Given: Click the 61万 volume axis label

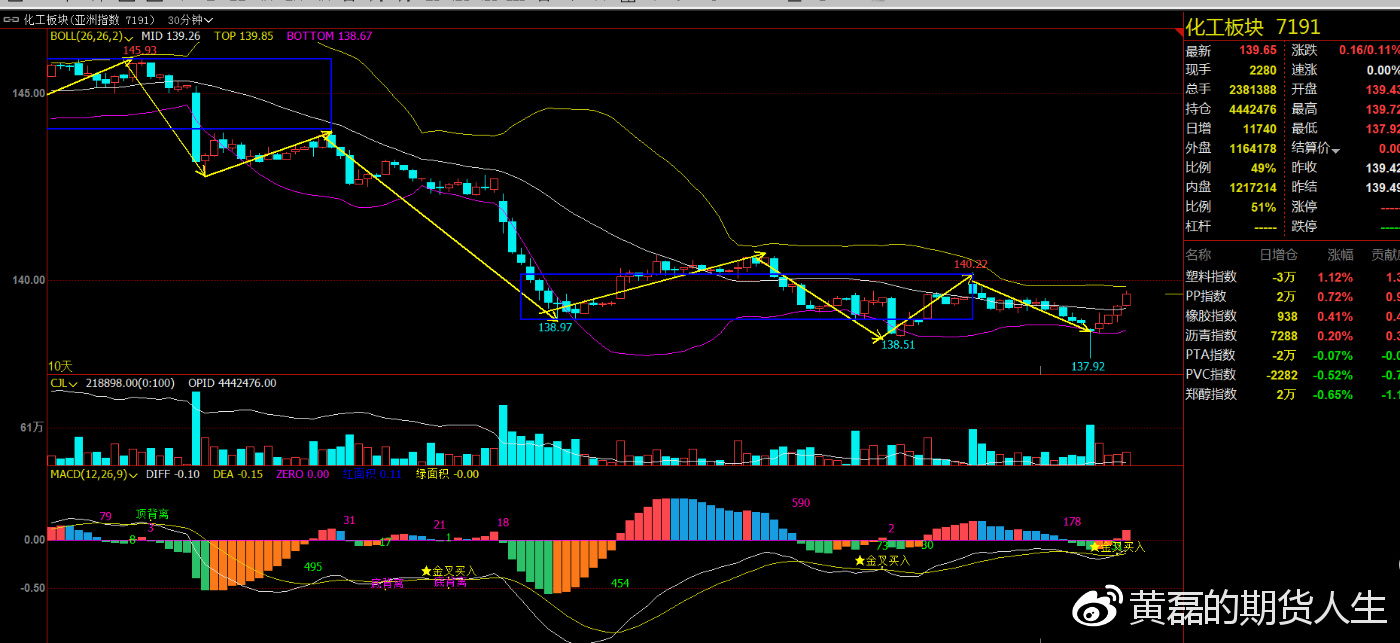Looking at the screenshot, I should coord(32,428).
